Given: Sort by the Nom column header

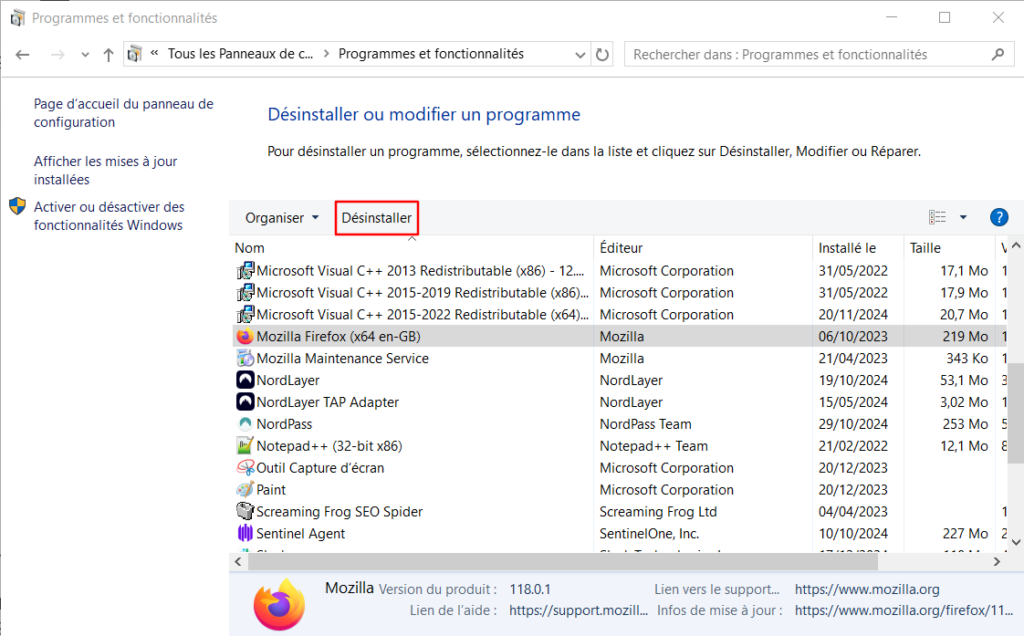Looking at the screenshot, I should coord(249,248).
